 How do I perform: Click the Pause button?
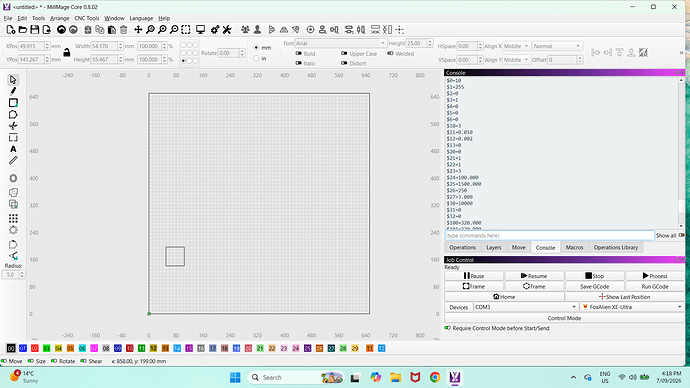tap(474, 276)
